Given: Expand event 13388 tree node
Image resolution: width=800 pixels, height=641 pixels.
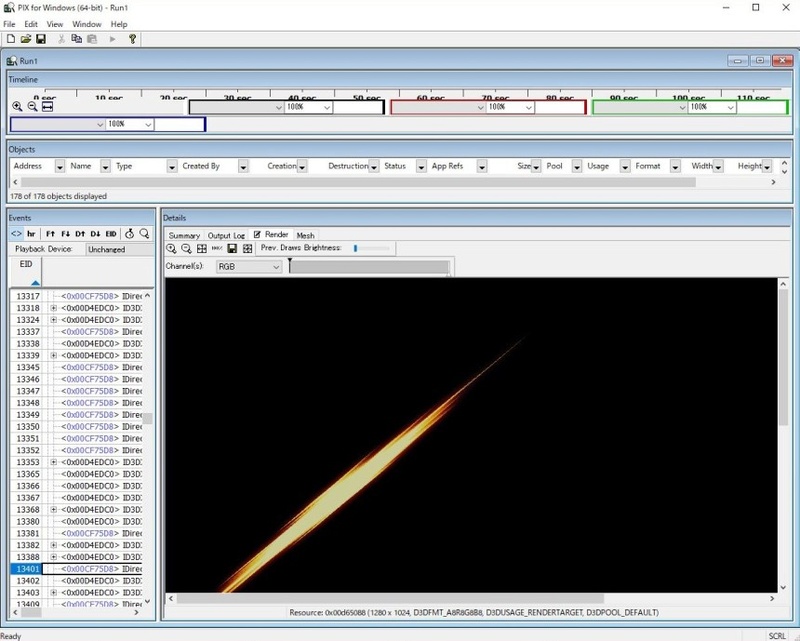Looking at the screenshot, I should coord(54,557).
